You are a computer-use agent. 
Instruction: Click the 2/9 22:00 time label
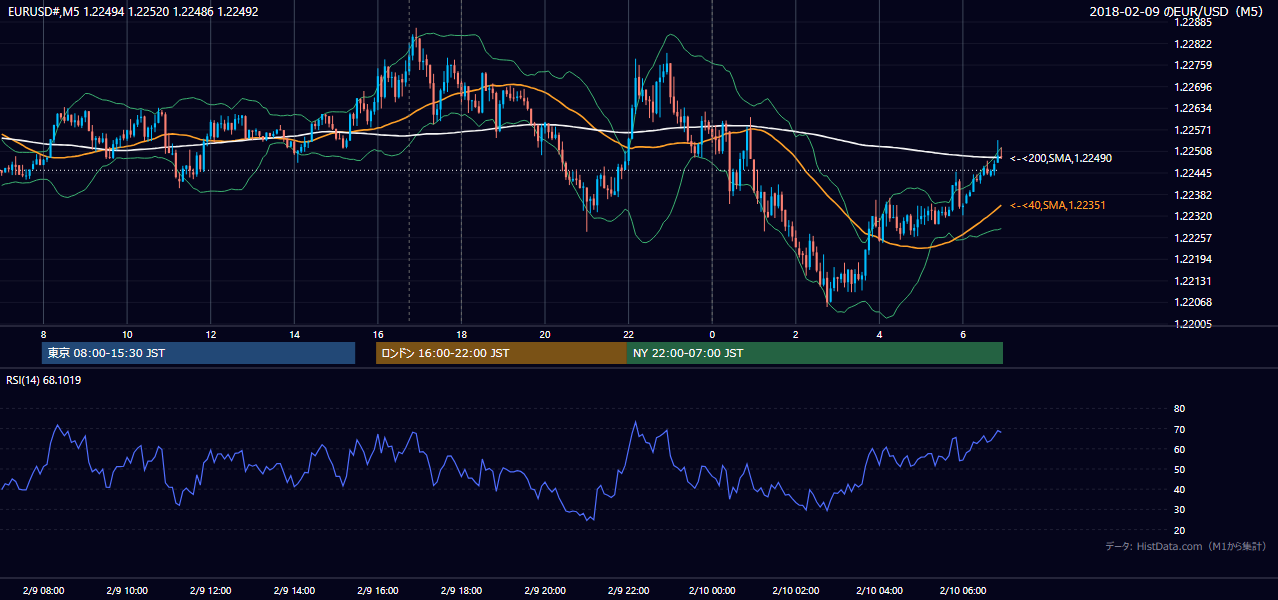tap(629, 590)
